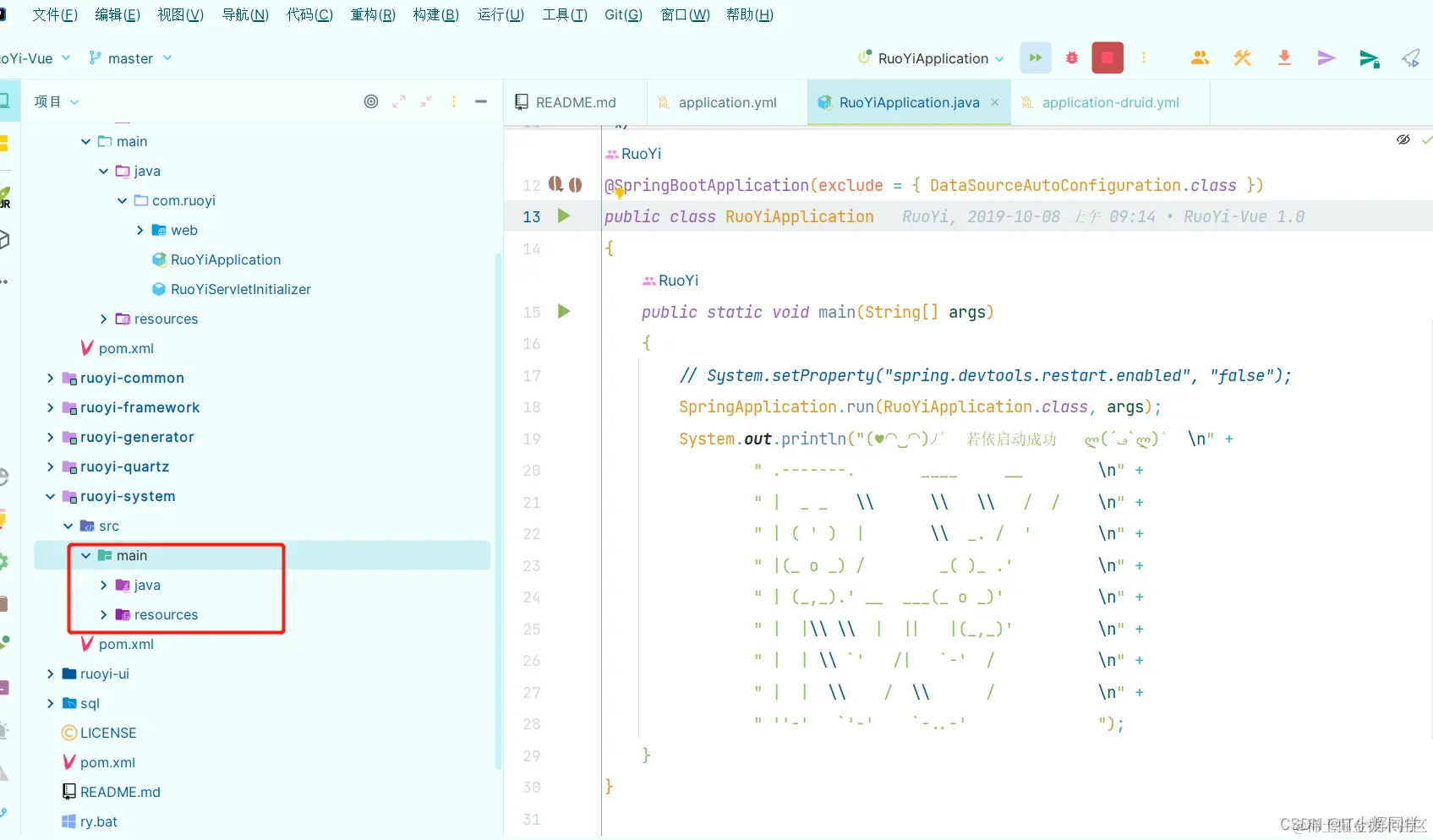Viewport: 1433px width, 840px height.
Task: Select ry.bat in the project tree
Action: point(98,821)
